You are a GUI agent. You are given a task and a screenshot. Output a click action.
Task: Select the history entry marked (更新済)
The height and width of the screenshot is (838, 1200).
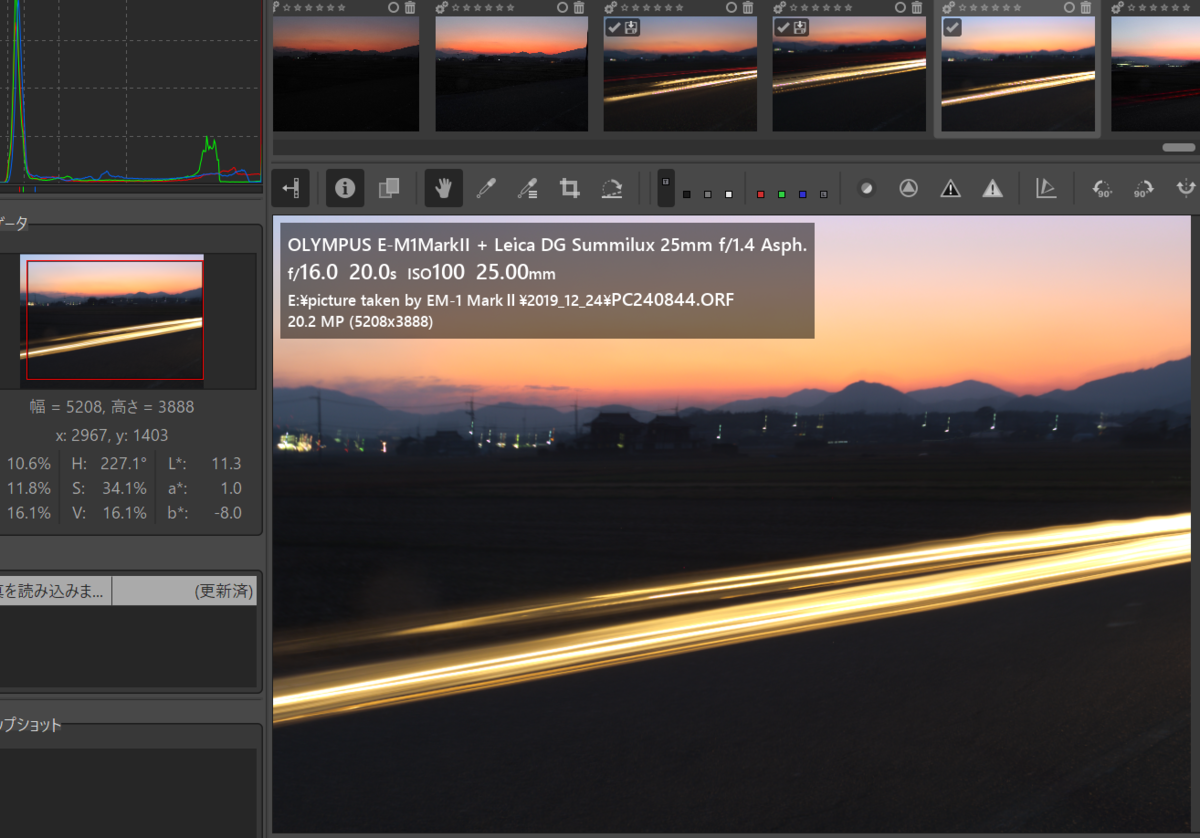point(128,591)
